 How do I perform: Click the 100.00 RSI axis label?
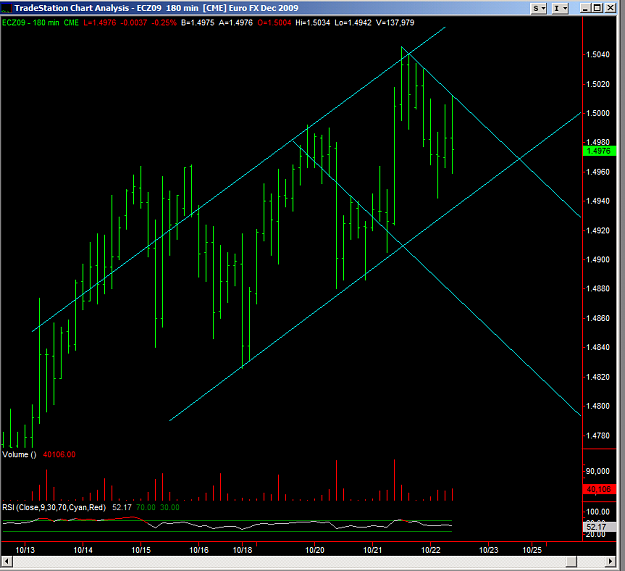[x=597, y=512]
